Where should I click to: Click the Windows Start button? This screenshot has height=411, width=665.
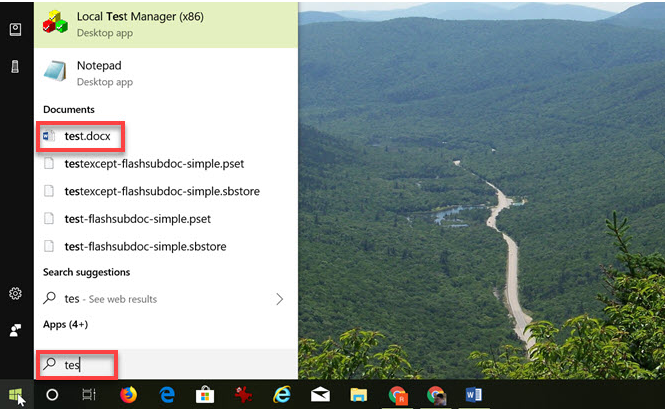(x=16, y=394)
